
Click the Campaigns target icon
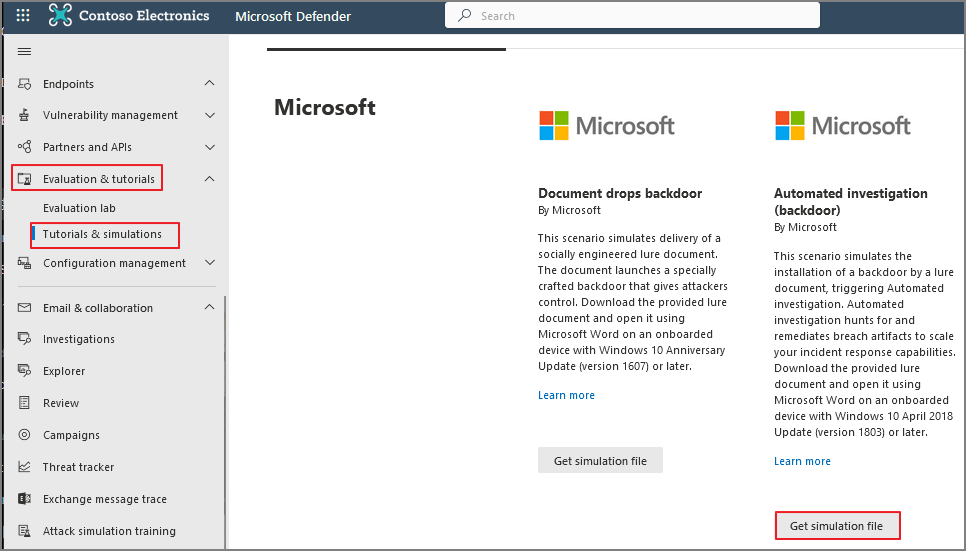24,435
